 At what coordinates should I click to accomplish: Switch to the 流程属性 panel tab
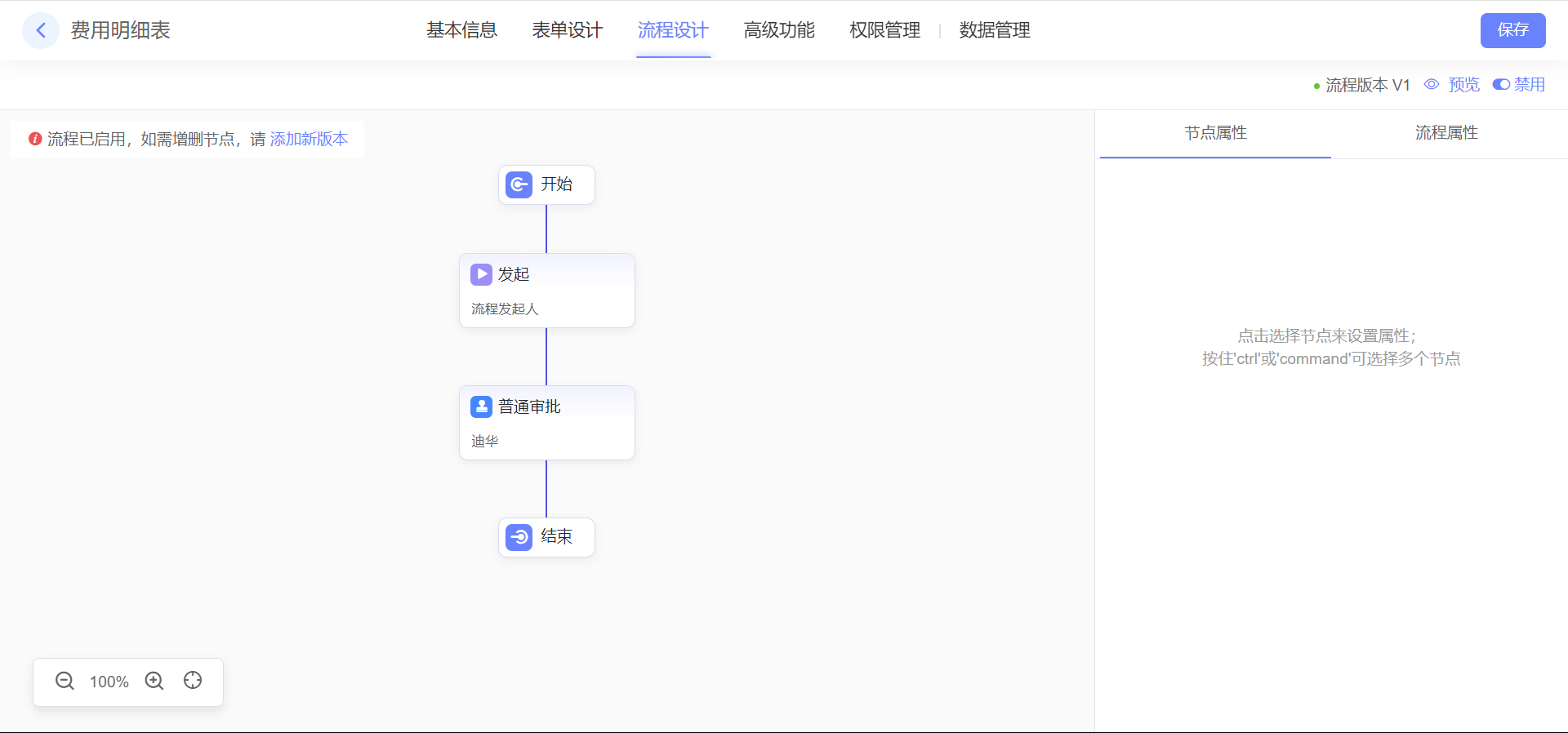(1446, 133)
